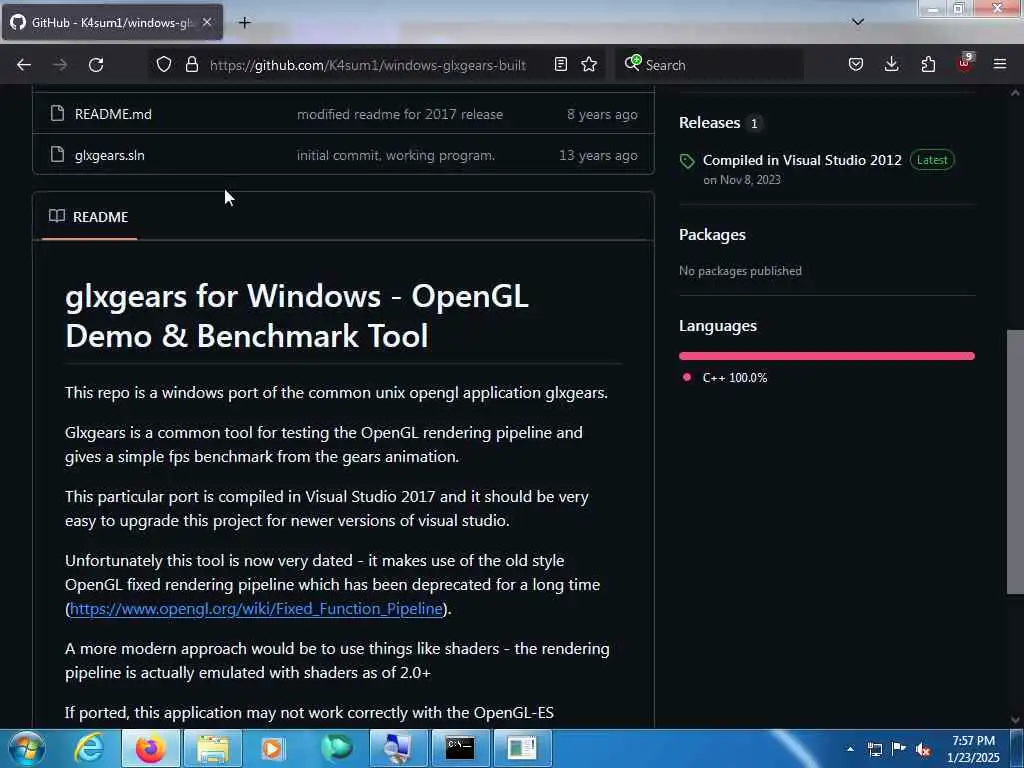Viewport: 1024px width, 768px height.
Task: Open glxgears.sln file
Action: click(x=110, y=155)
